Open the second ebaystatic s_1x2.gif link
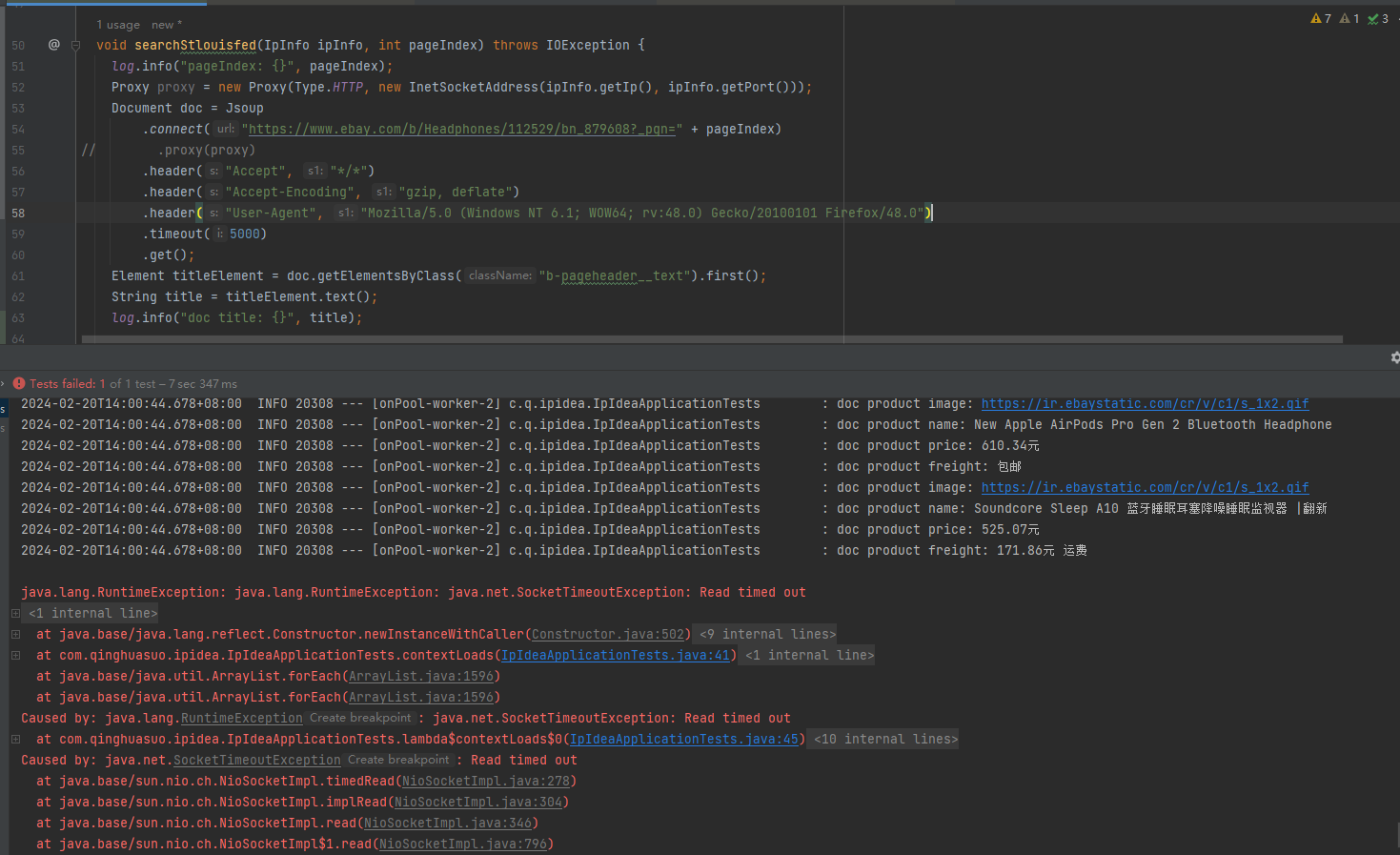Viewport: 1400px width, 855px height. tap(1145, 487)
